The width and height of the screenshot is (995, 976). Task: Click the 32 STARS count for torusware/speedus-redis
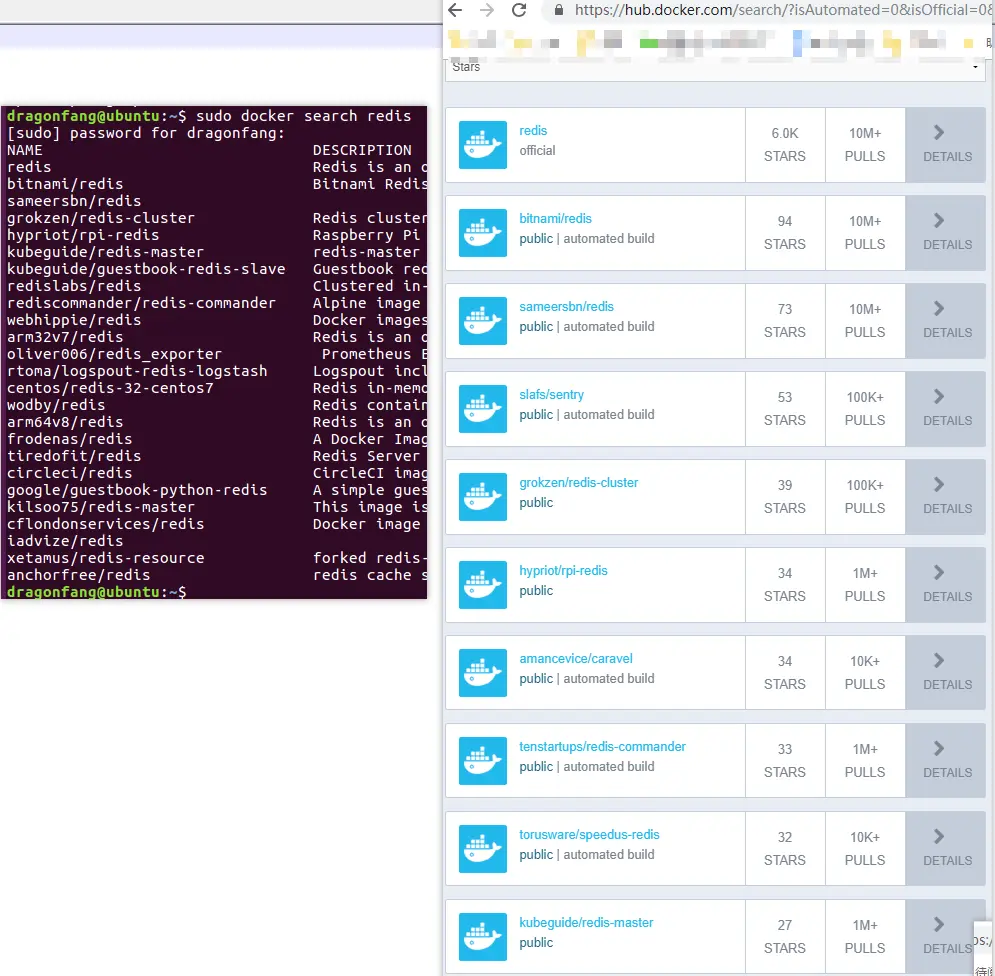click(x=785, y=849)
